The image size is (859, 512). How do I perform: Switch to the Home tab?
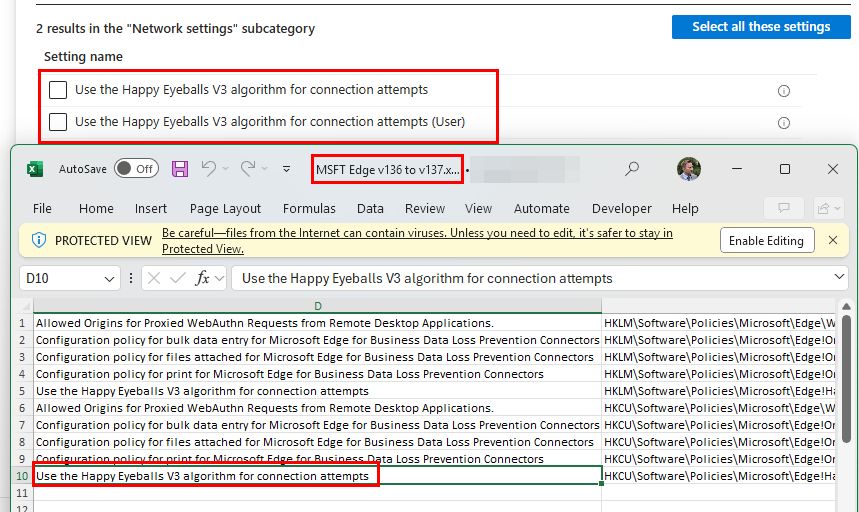pos(96,209)
